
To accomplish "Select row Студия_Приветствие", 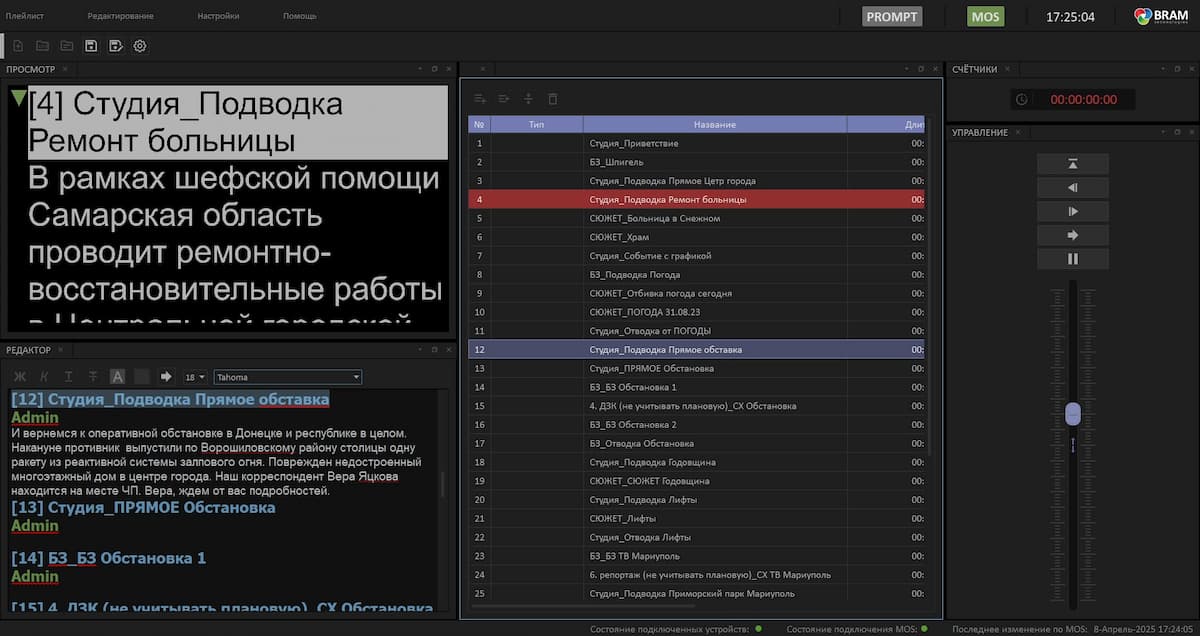I will click(696, 143).
